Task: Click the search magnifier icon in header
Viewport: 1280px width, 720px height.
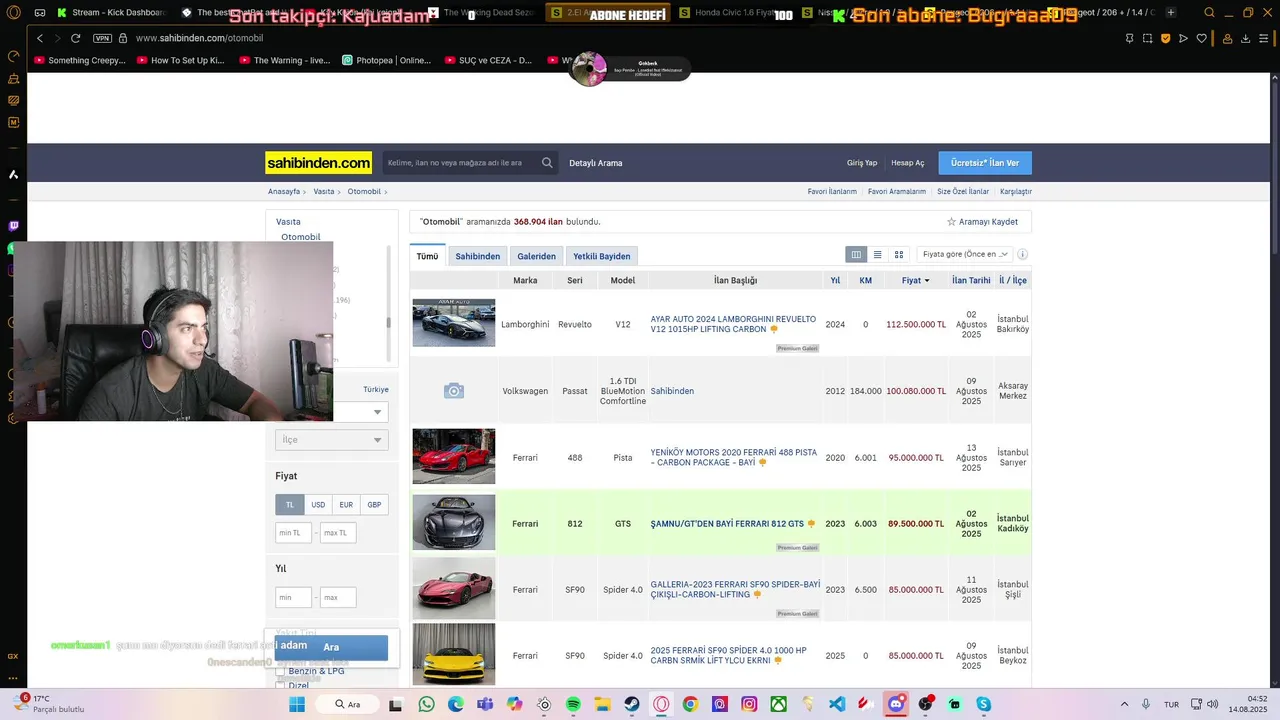Action: [547, 163]
